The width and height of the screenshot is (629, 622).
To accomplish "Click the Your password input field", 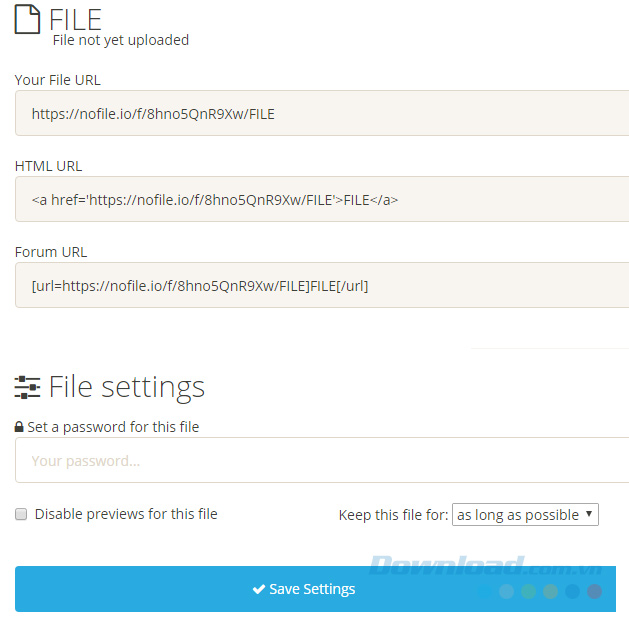I will pos(320,460).
